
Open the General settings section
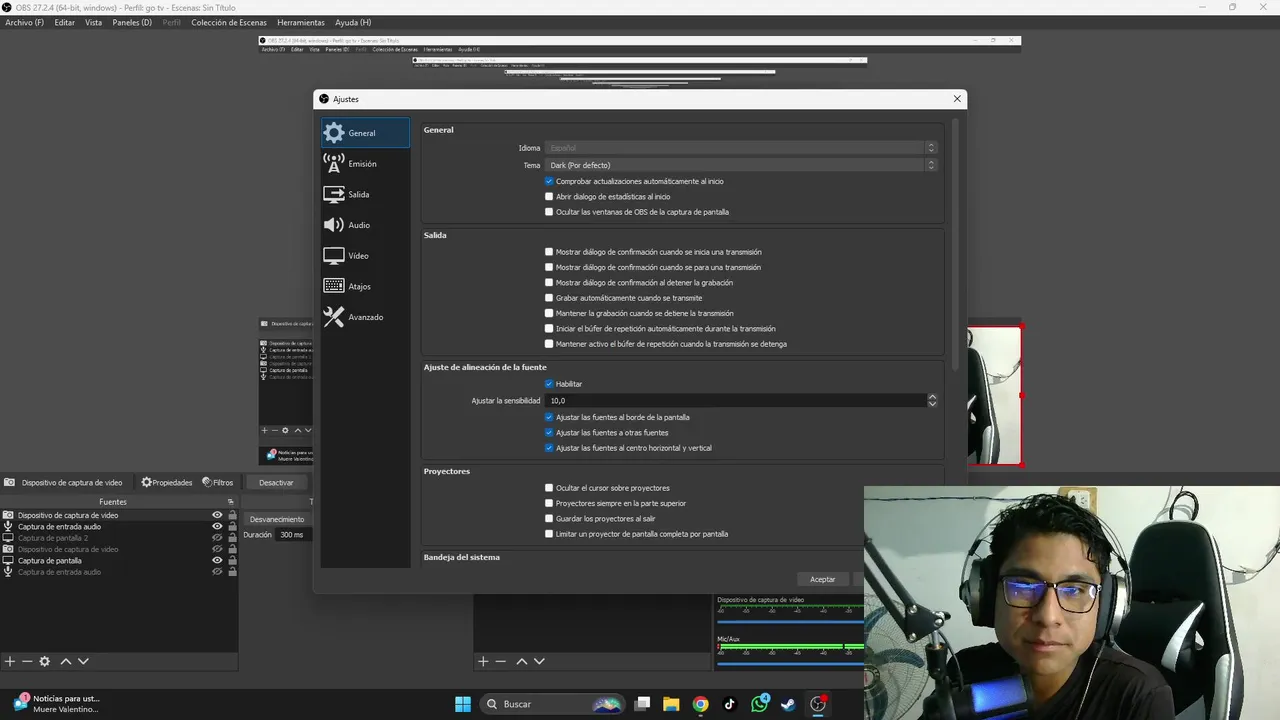point(365,133)
